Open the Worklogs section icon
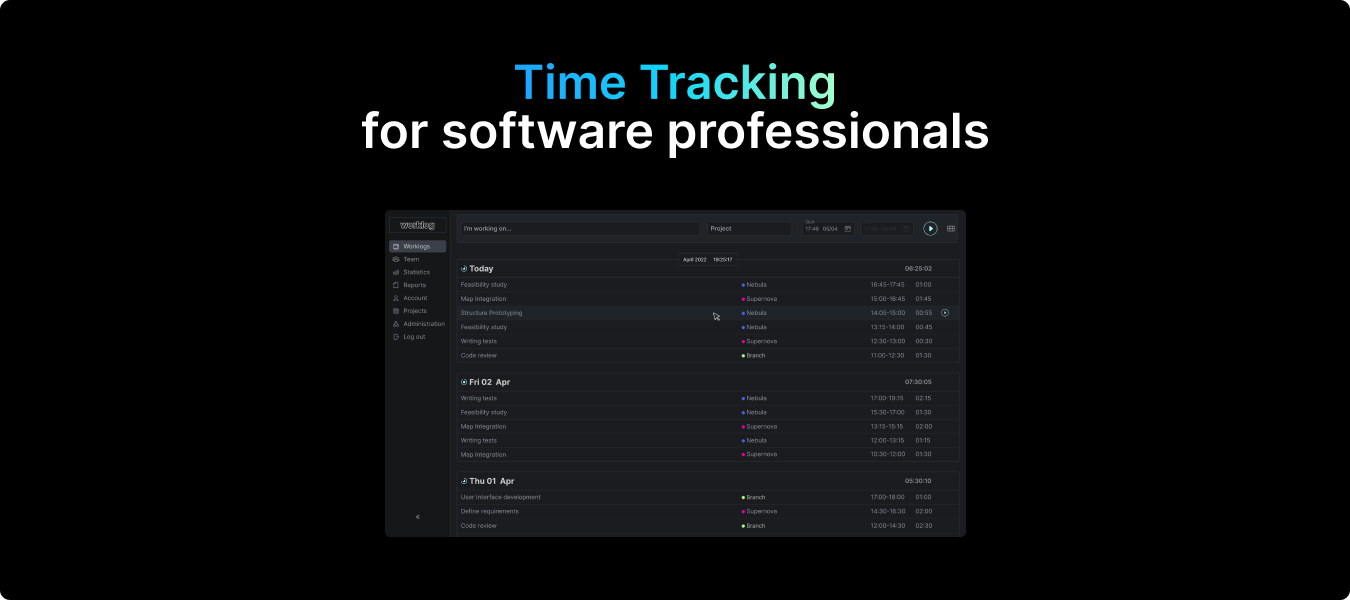Image resolution: width=1350 pixels, height=600 pixels. [x=398, y=246]
